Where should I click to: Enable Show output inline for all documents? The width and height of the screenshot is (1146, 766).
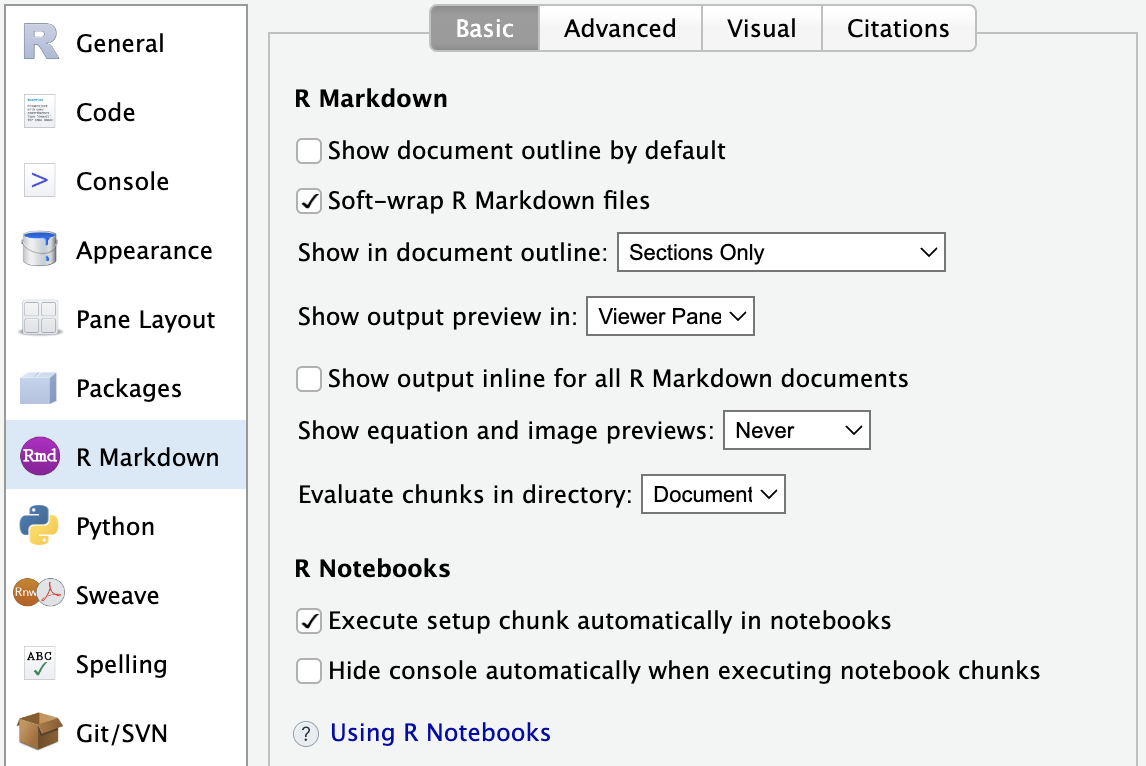click(308, 379)
